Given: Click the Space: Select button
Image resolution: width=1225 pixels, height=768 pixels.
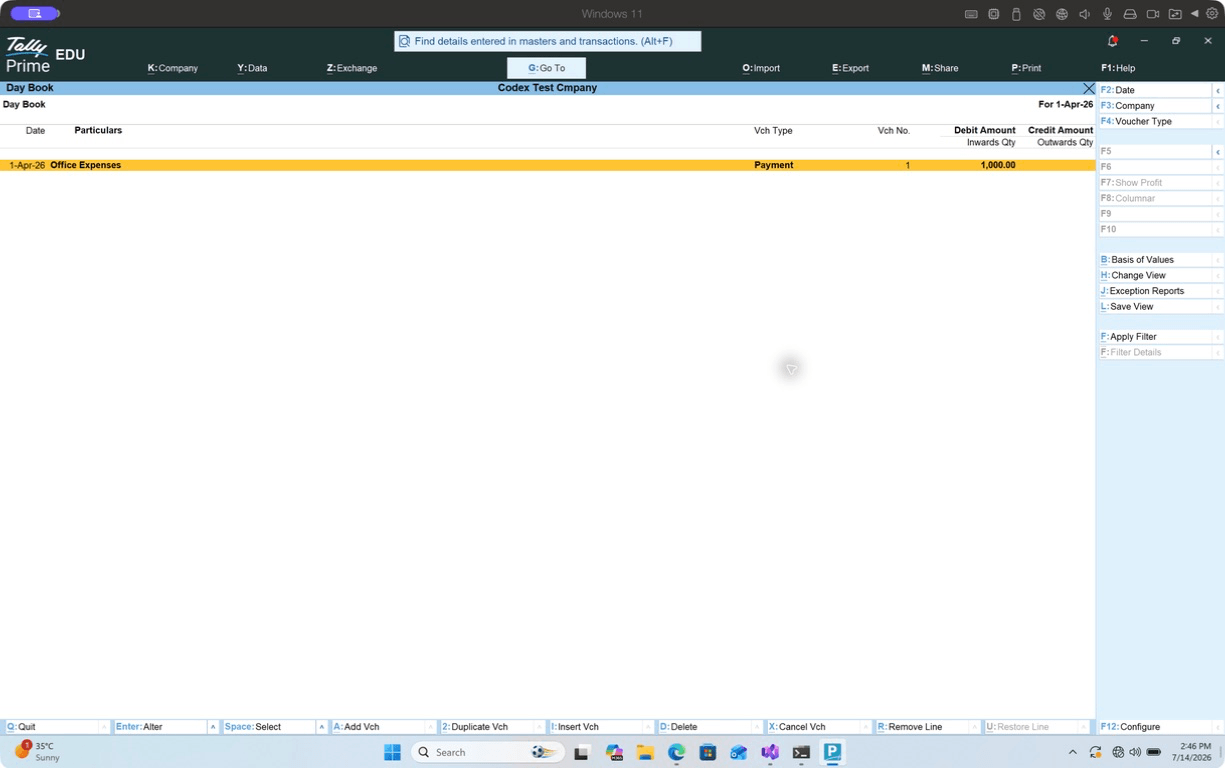Looking at the screenshot, I should 269,727.
